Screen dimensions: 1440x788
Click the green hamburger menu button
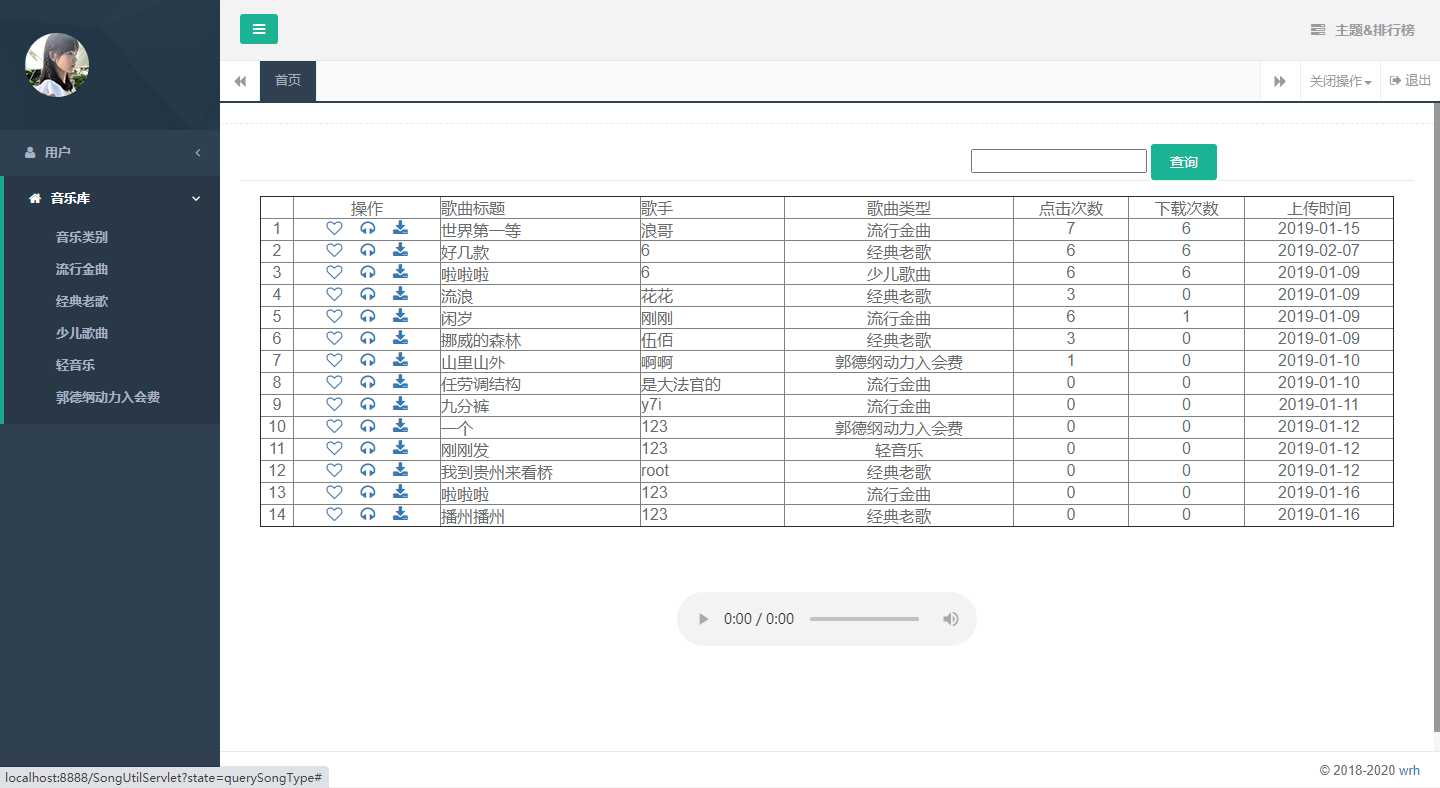coord(259,29)
